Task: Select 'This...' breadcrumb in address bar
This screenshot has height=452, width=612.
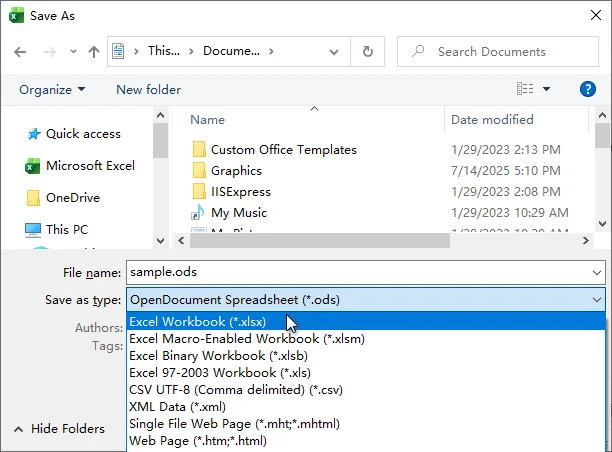Action: coord(164,51)
